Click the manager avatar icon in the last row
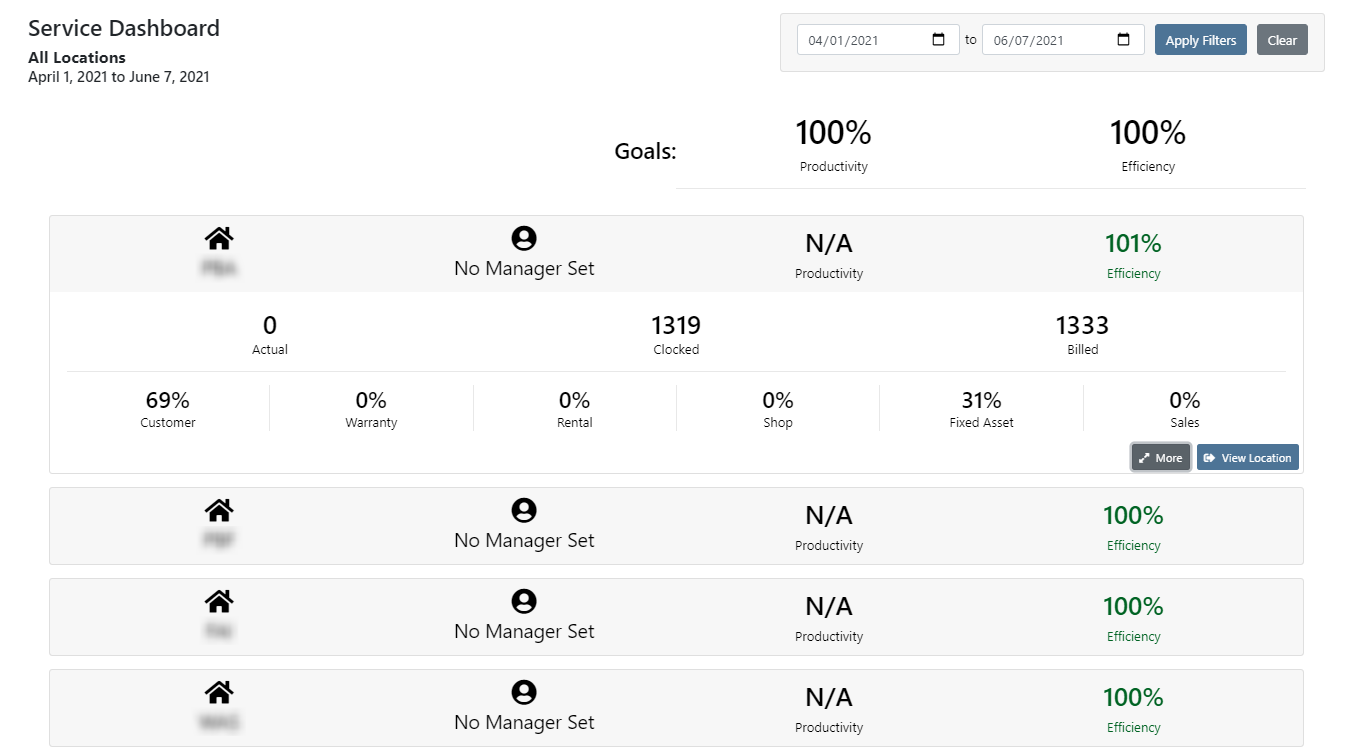 [524, 692]
